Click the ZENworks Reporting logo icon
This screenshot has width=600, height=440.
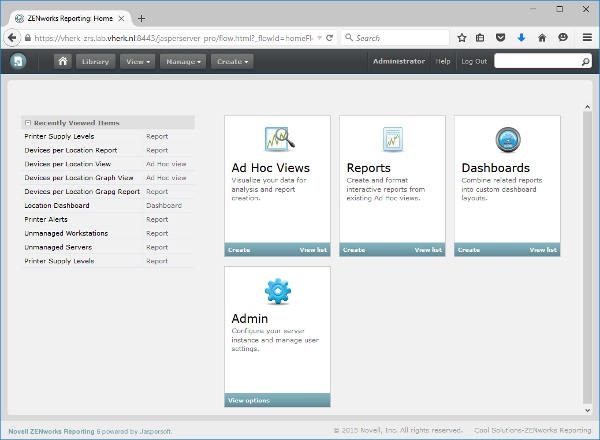point(18,61)
